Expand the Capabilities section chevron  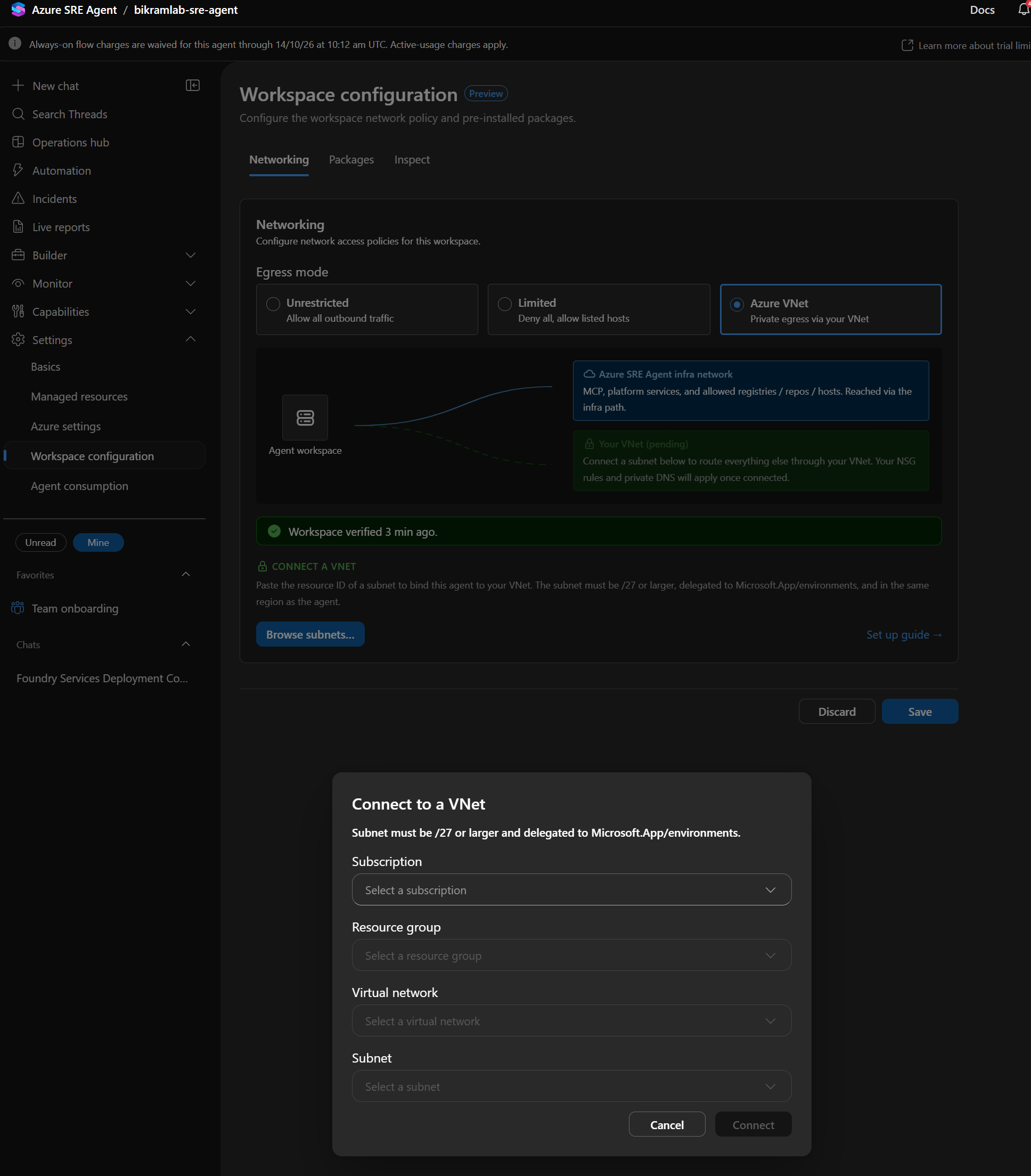click(191, 311)
